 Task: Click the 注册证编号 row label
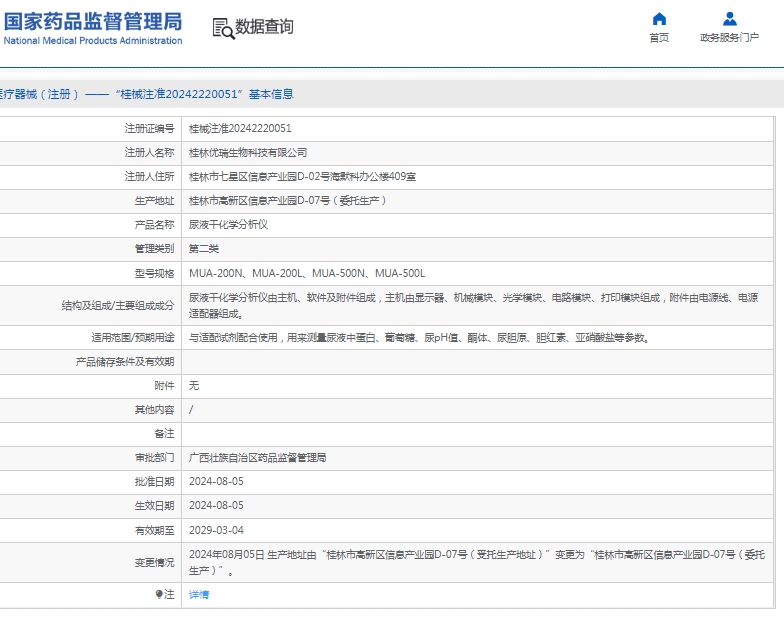tap(150, 128)
